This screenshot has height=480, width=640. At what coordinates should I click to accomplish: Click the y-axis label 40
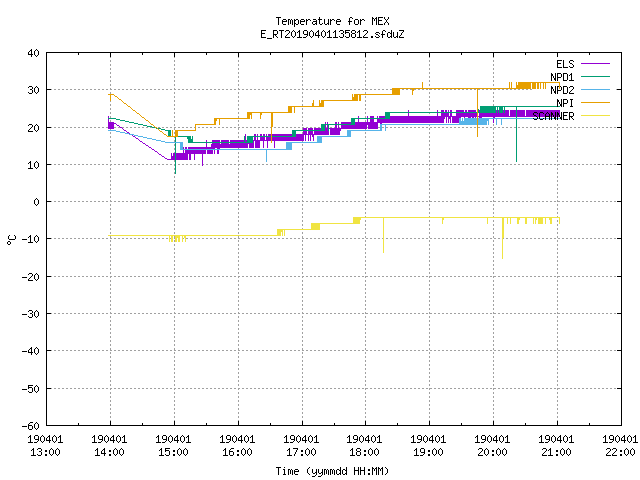pos(33,53)
